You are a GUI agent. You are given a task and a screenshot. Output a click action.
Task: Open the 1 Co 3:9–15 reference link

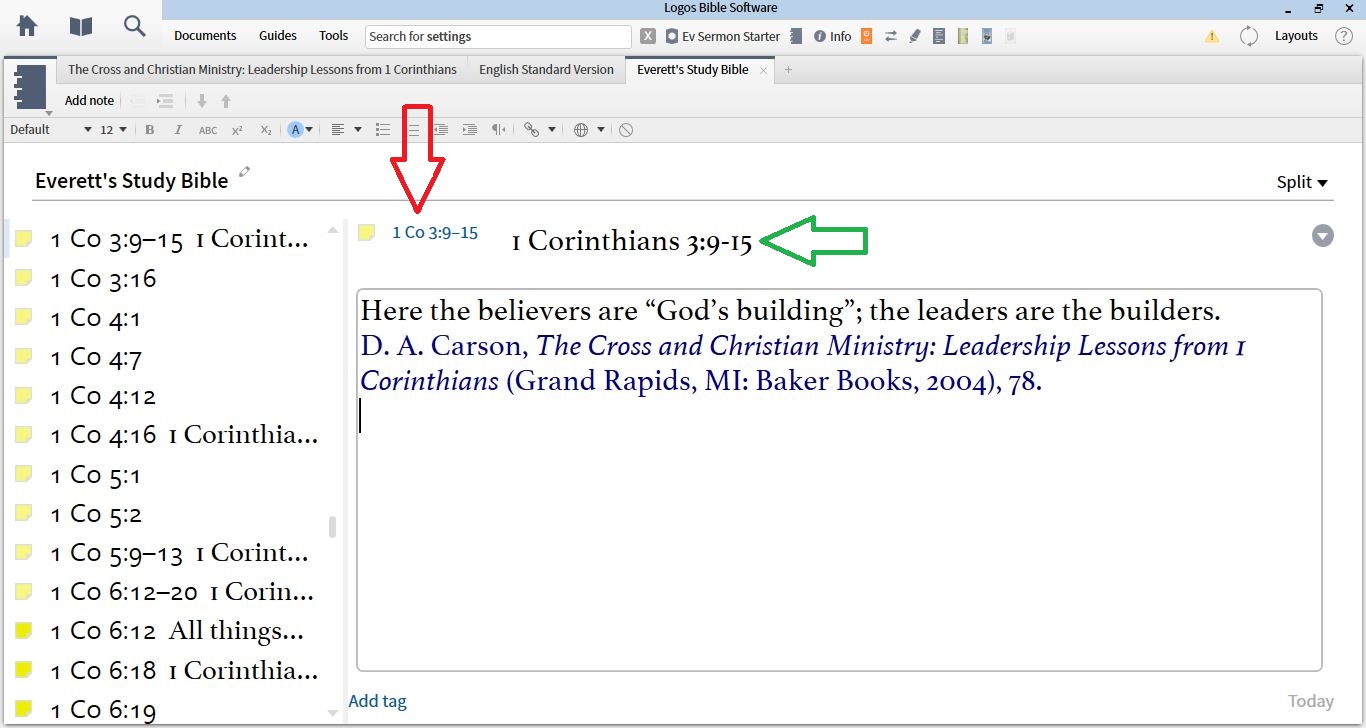[x=435, y=233]
